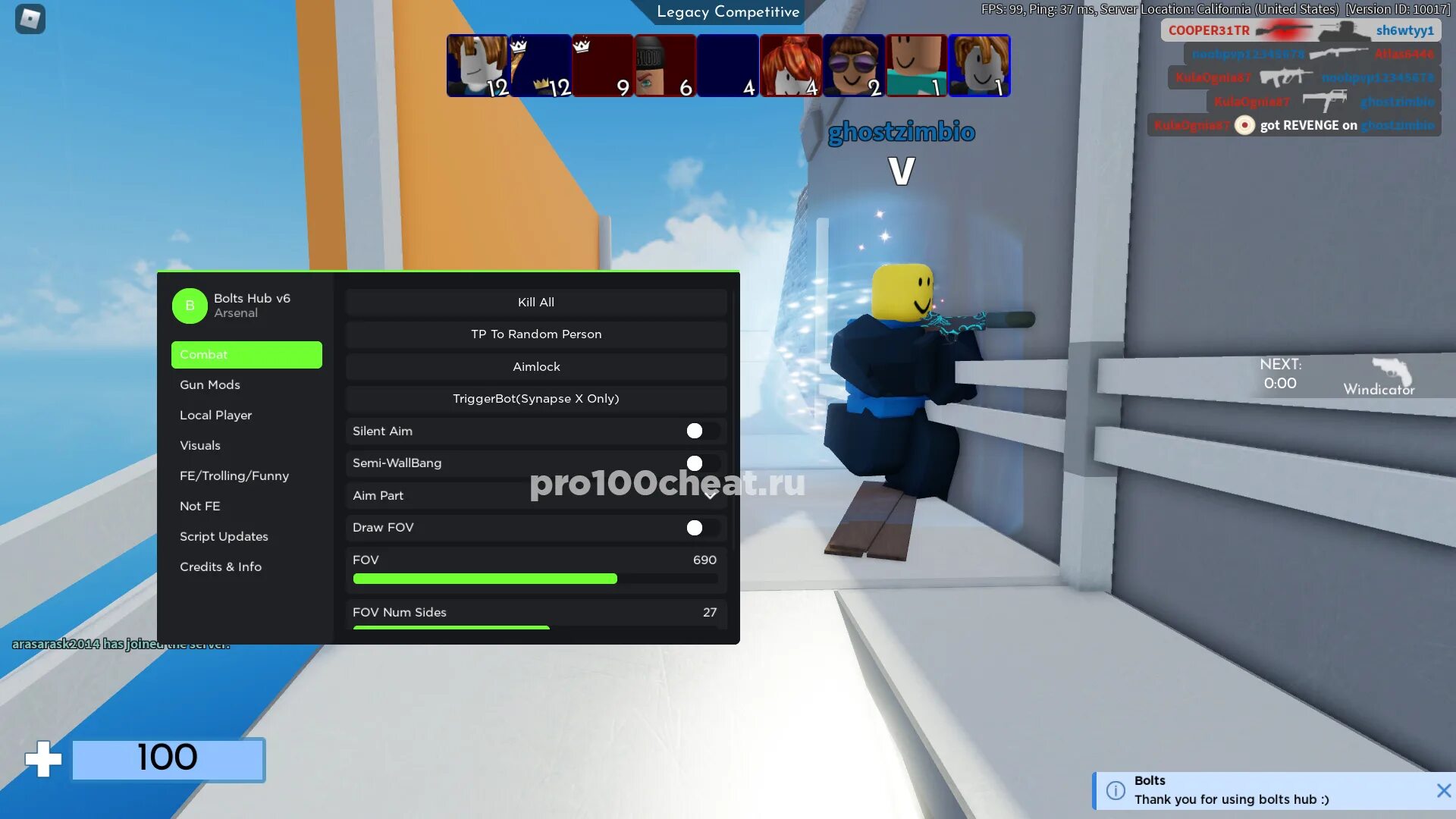Open Local Player settings panel
The image size is (1456, 819).
pyautogui.click(x=215, y=414)
